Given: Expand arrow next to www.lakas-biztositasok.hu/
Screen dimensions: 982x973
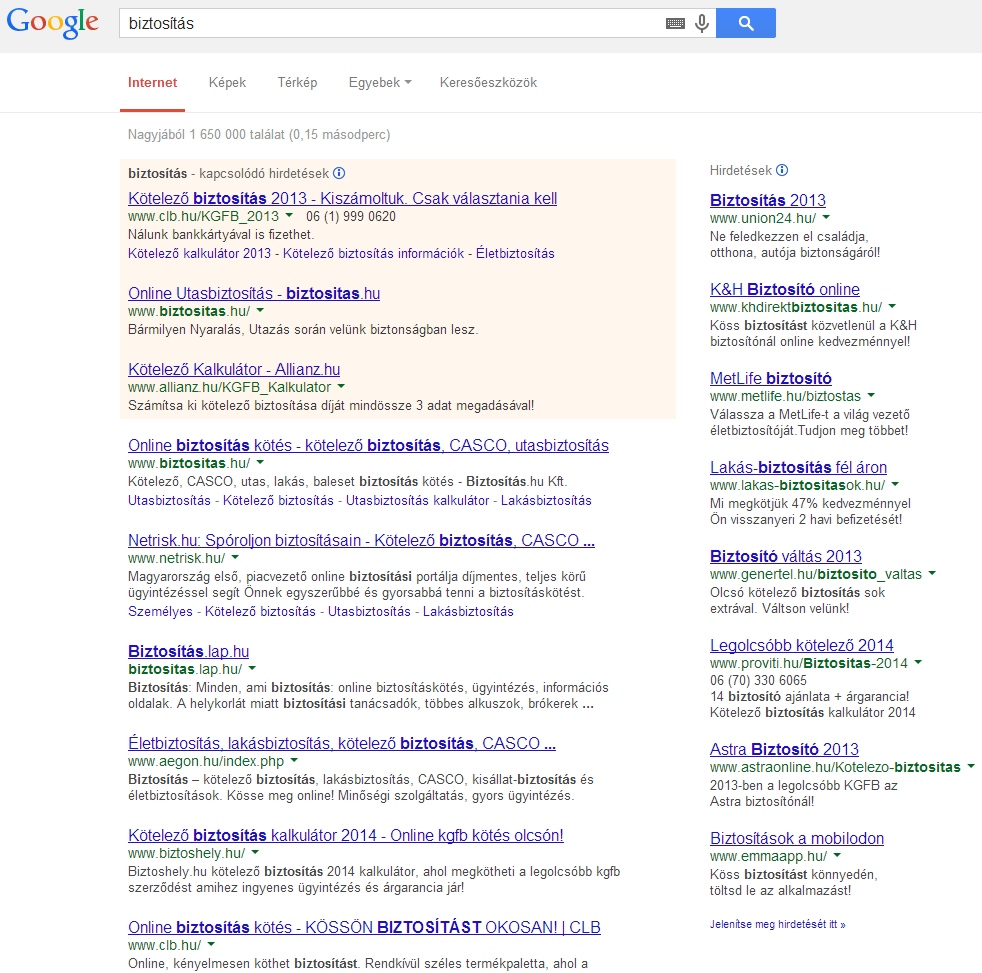Looking at the screenshot, I should (895, 484).
